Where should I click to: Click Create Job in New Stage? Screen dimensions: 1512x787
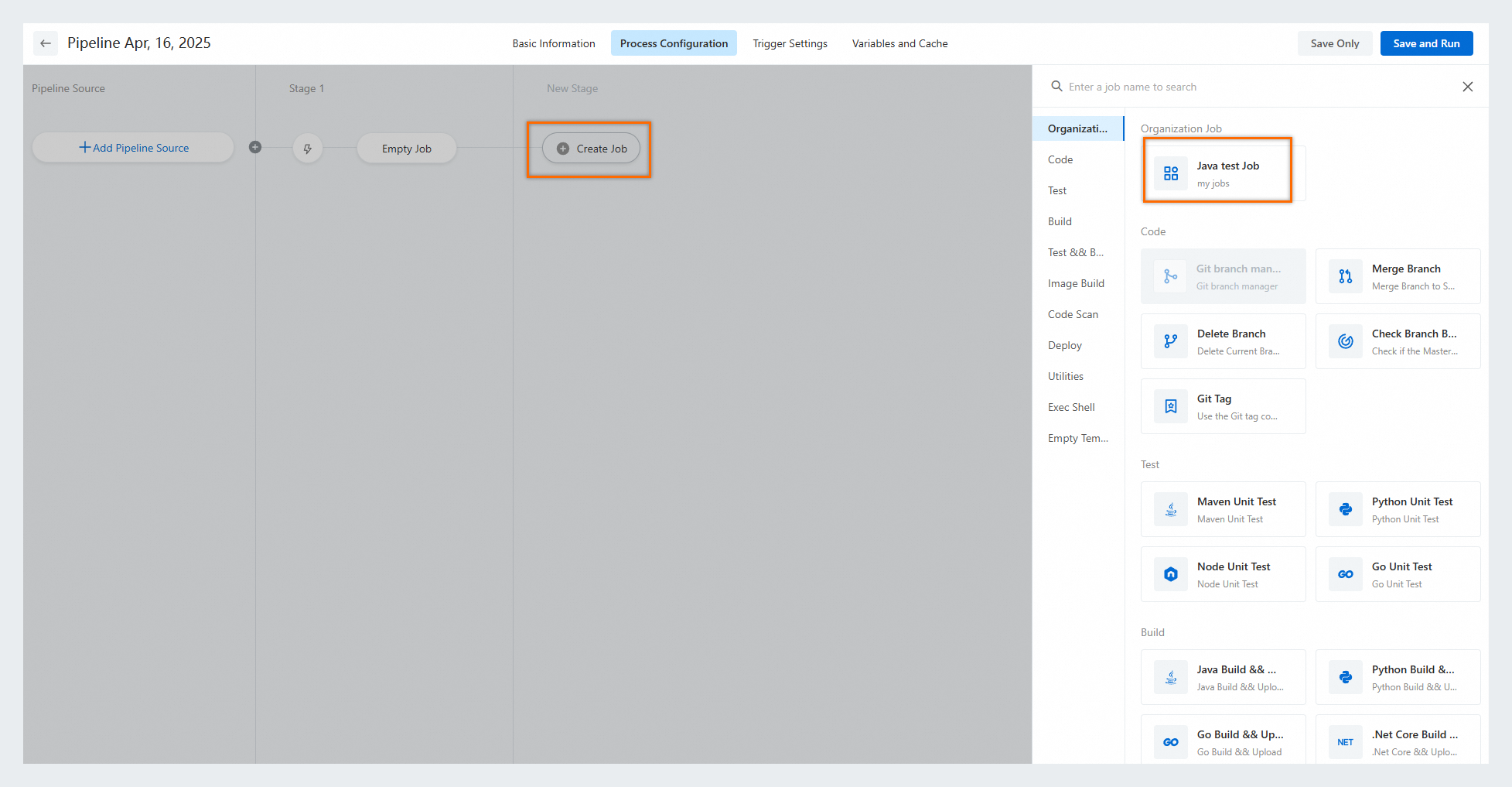tap(592, 149)
